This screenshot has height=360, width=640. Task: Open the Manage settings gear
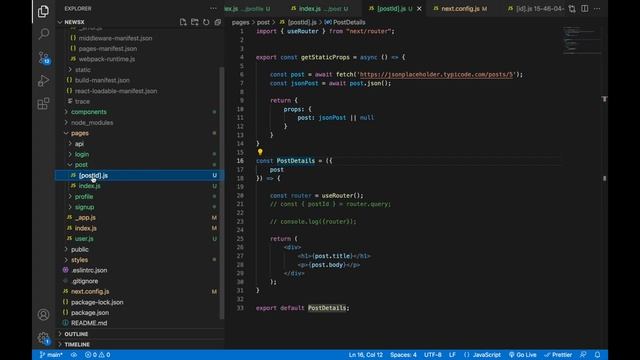point(43,338)
